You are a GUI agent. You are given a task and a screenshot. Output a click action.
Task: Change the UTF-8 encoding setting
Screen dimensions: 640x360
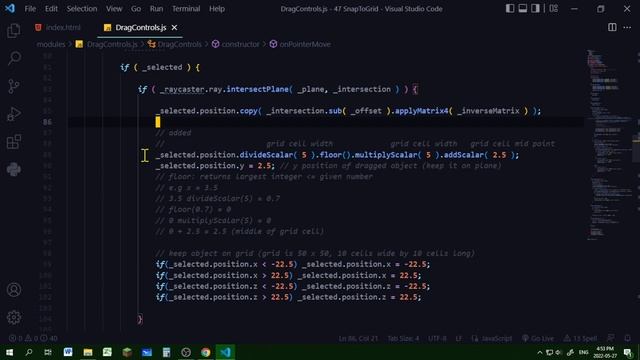tap(437, 338)
